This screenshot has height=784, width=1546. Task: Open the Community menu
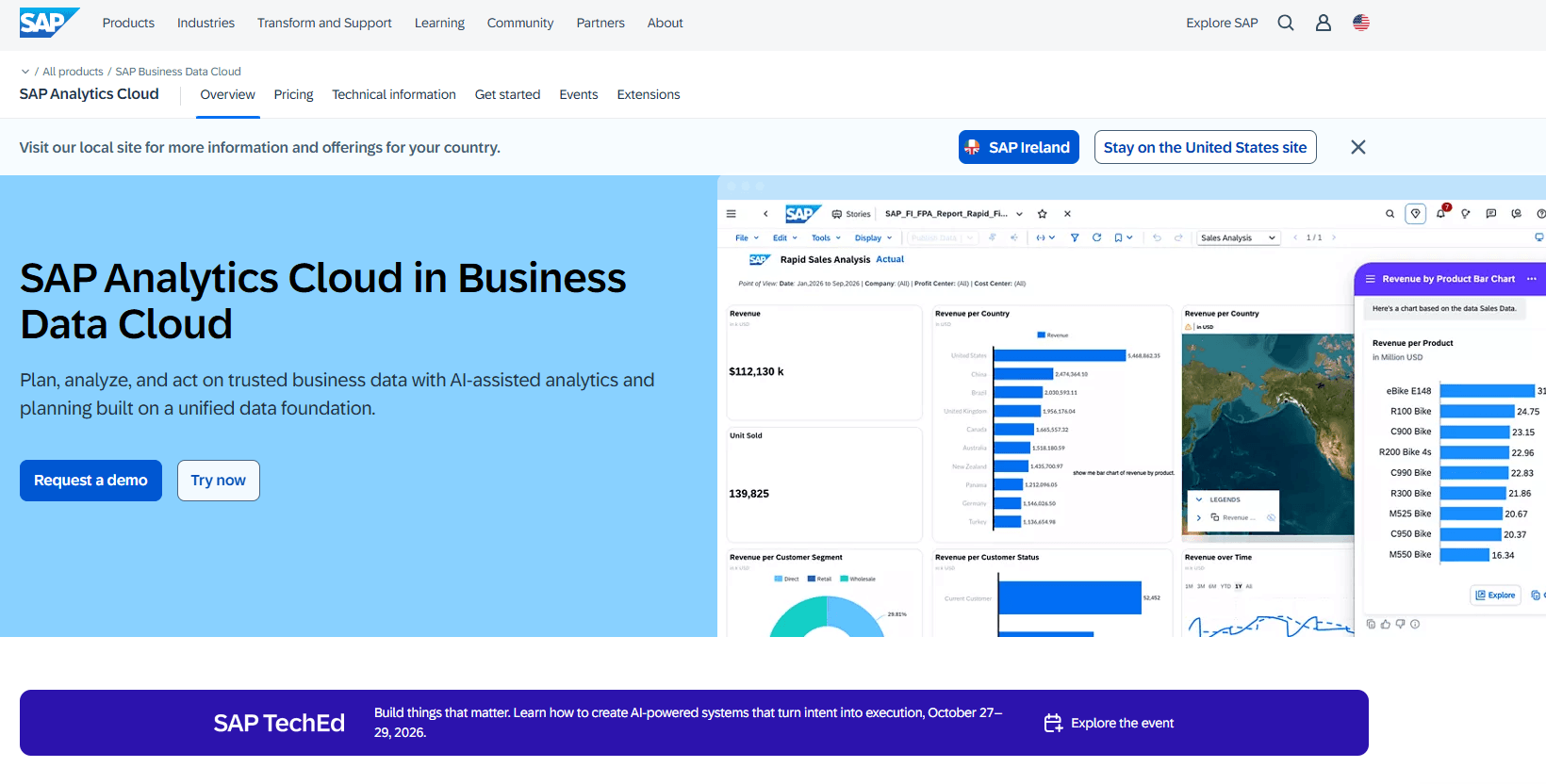click(x=520, y=23)
